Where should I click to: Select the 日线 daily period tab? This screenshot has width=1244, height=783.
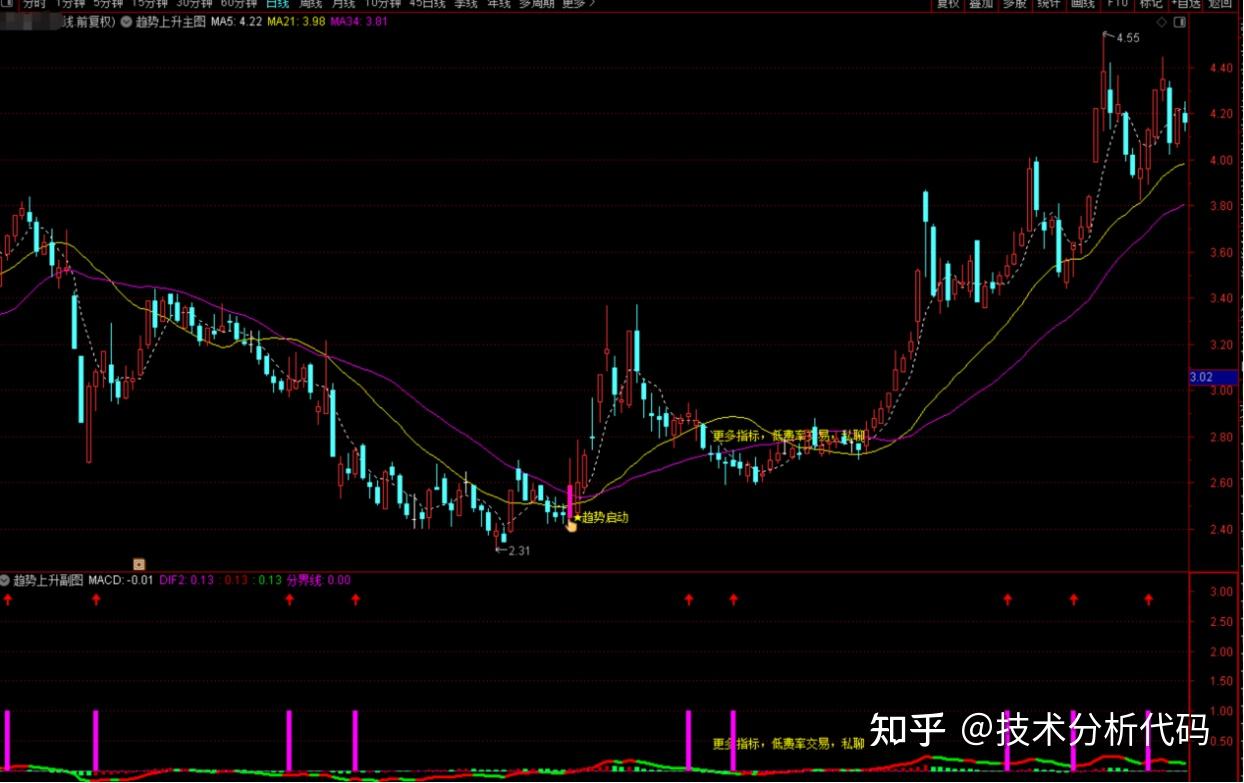click(277, 4)
